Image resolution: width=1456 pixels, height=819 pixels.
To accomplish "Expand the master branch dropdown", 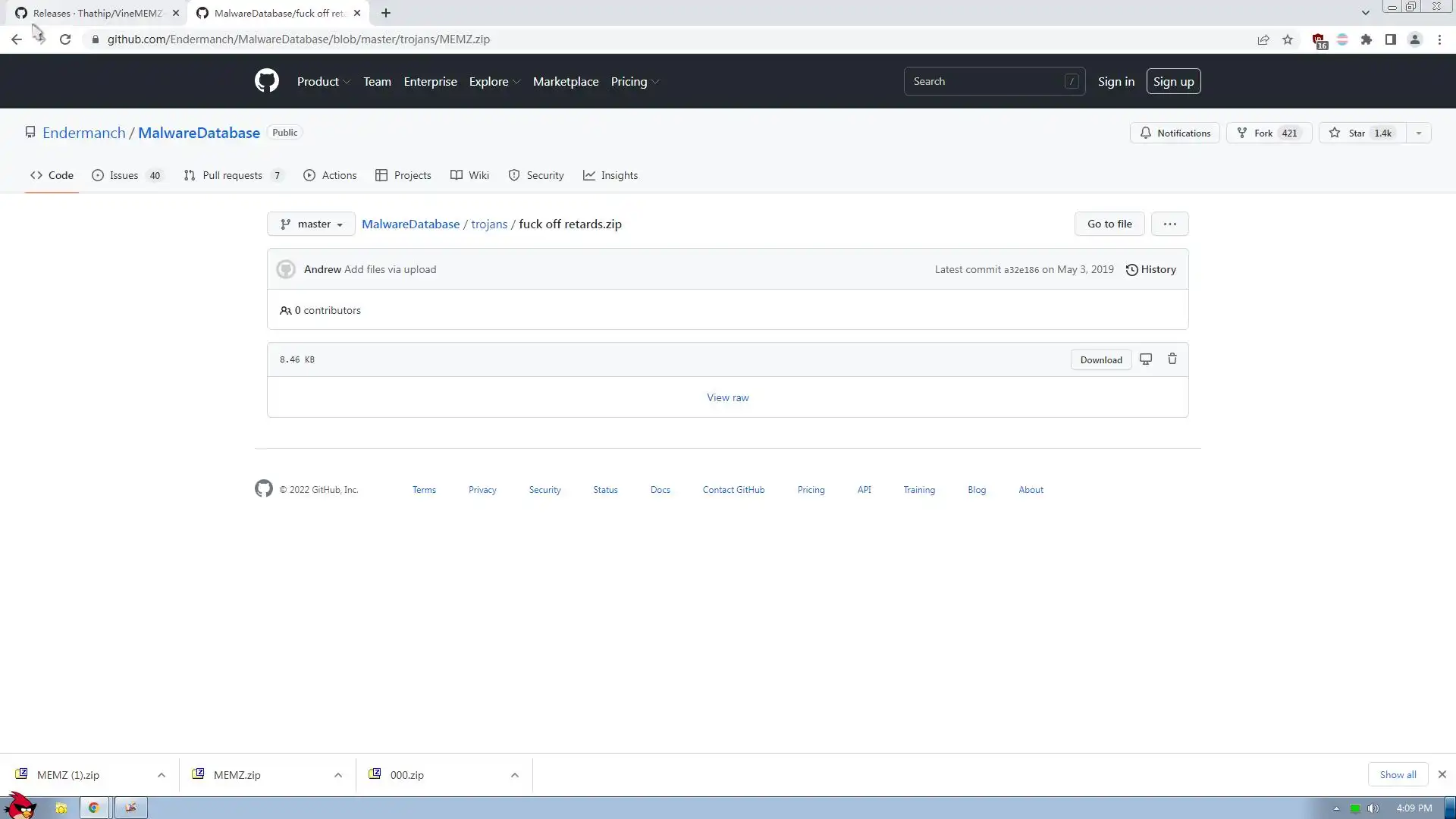I will 311,224.
